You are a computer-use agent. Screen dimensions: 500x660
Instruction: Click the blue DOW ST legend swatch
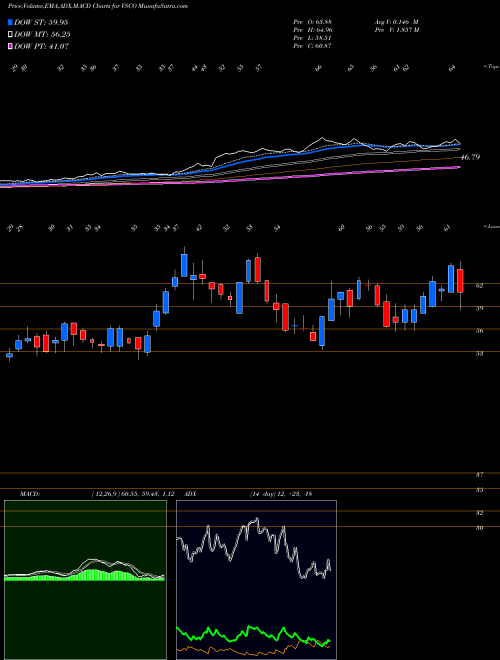pos(10,22)
